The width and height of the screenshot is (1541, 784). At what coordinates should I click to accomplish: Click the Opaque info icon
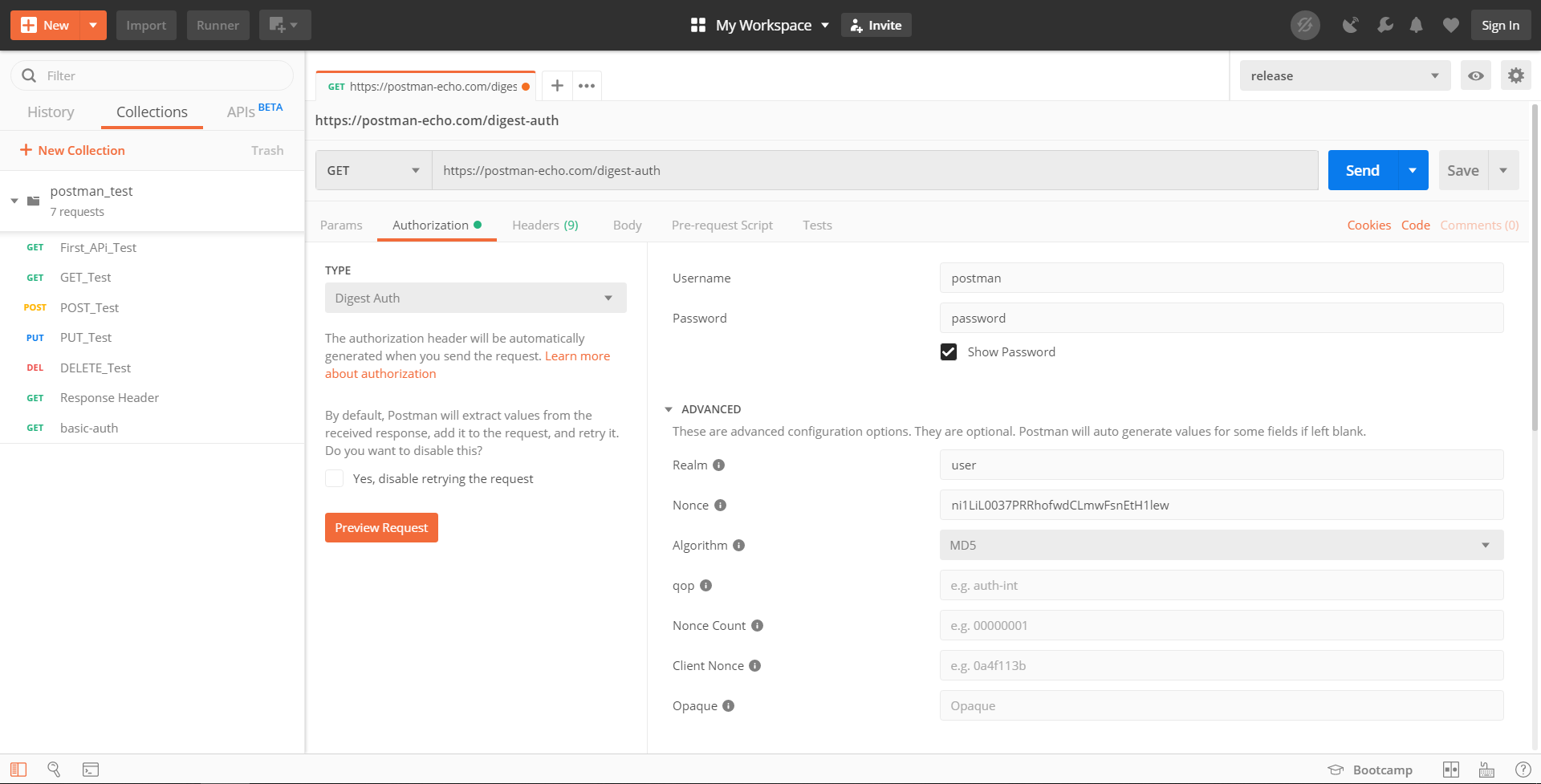pos(728,706)
